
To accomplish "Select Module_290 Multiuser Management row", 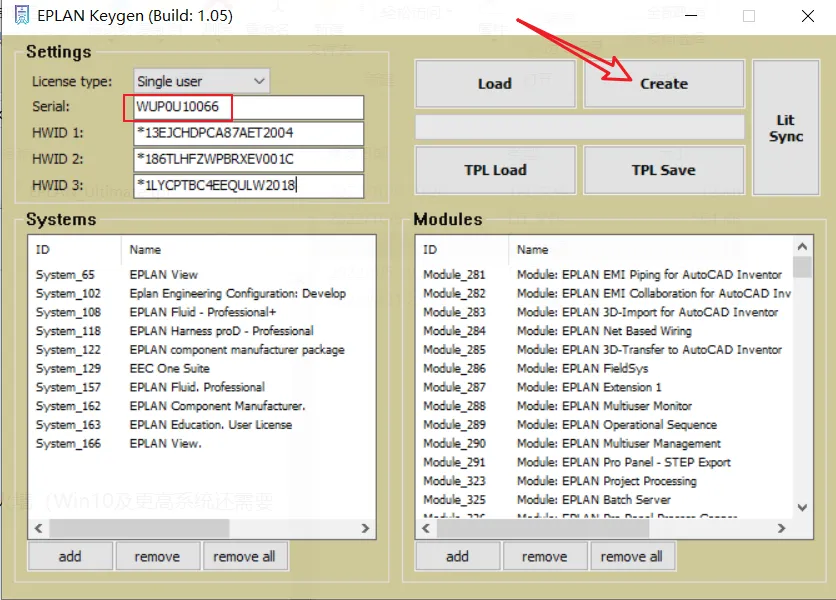I will pos(605,443).
